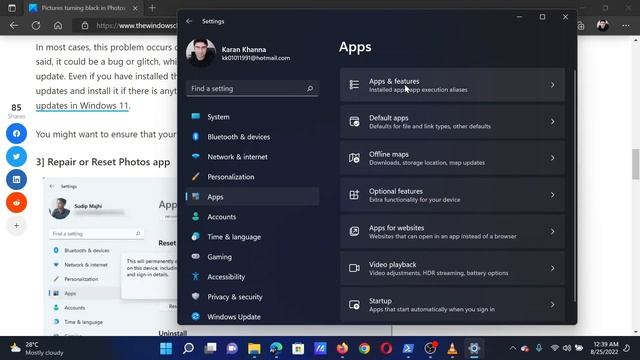Open new browser tab

pos(152,8)
